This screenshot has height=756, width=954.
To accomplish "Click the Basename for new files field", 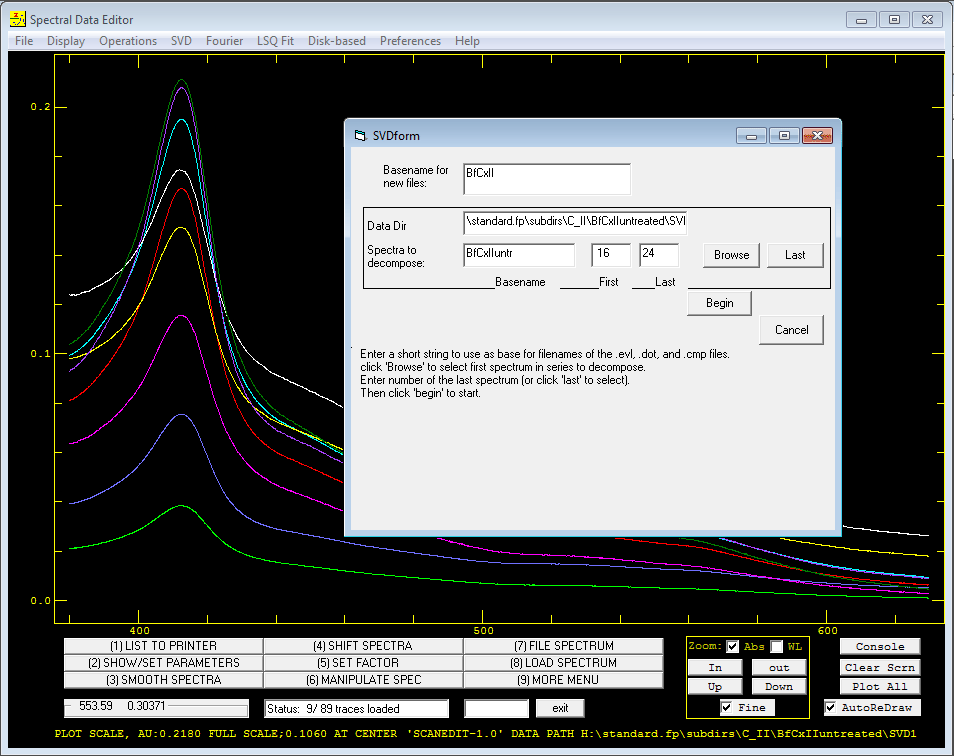I will click(x=547, y=179).
